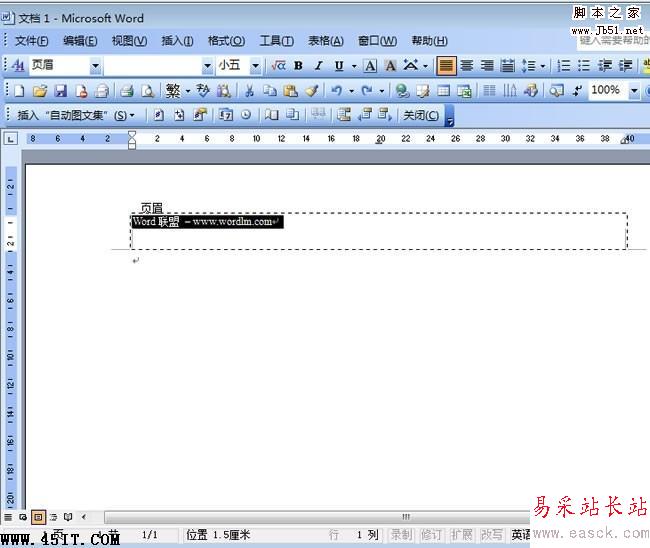
Task: Toggle underline formatting
Action: pyautogui.click(x=339, y=65)
